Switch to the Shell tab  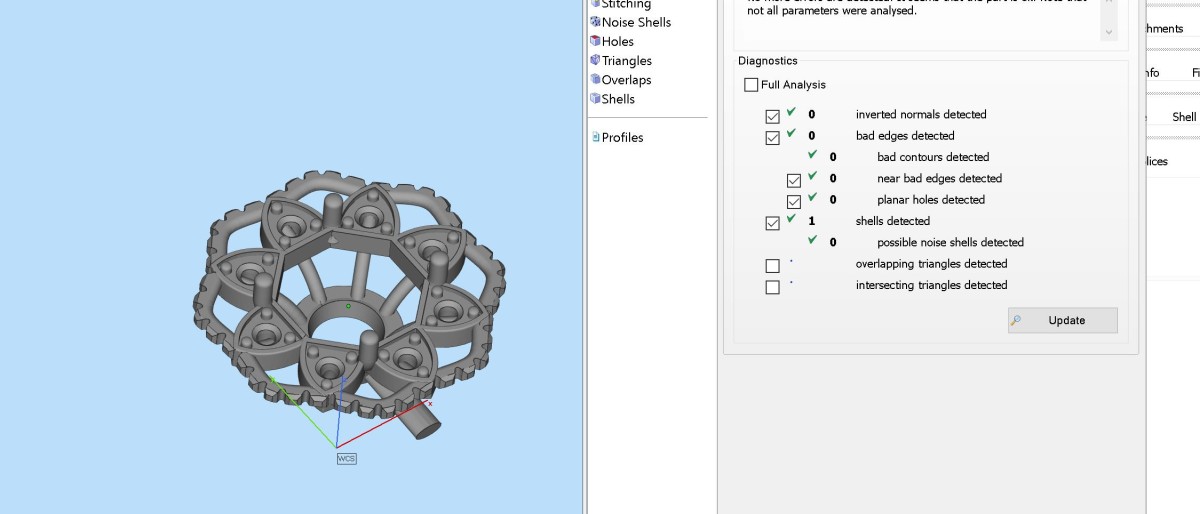[x=1183, y=117]
